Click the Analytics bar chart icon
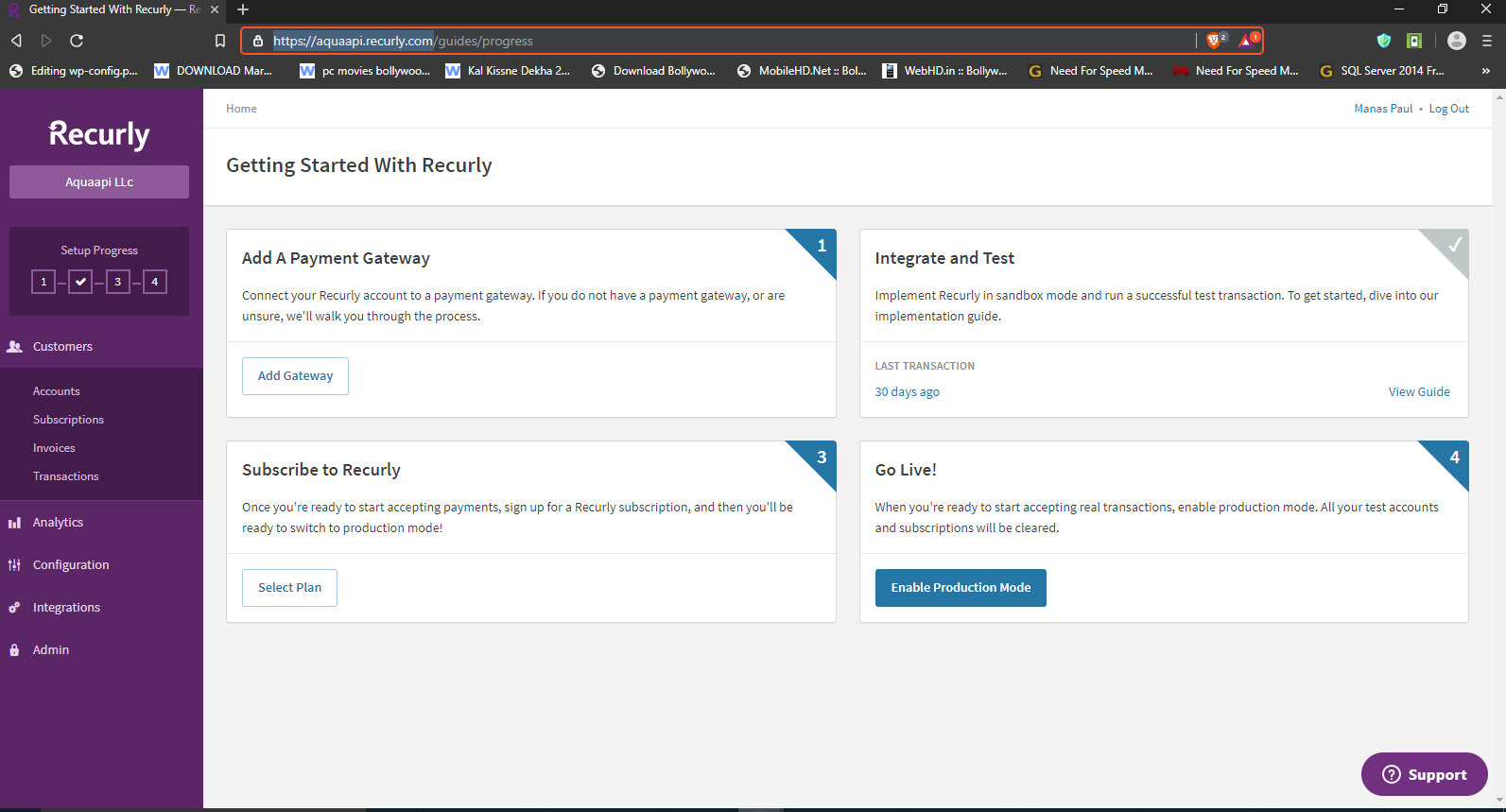This screenshot has height=812, width=1506. [14, 523]
